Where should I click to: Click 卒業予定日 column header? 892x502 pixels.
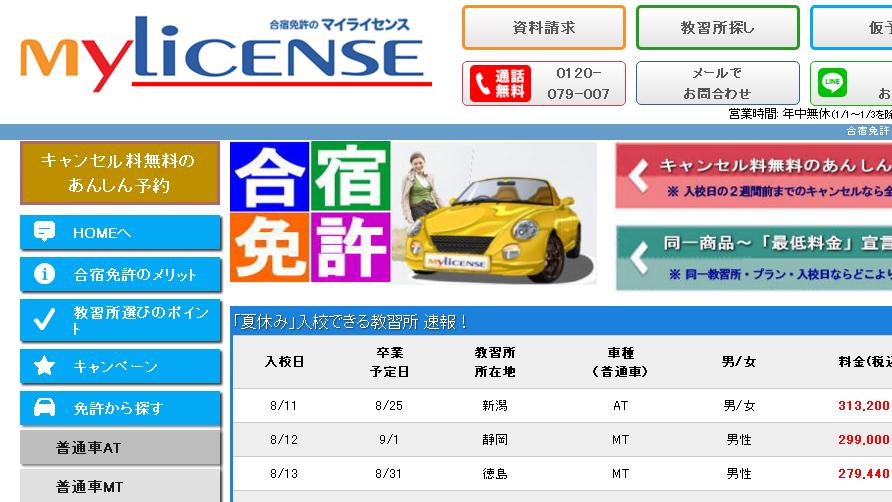click(x=390, y=362)
